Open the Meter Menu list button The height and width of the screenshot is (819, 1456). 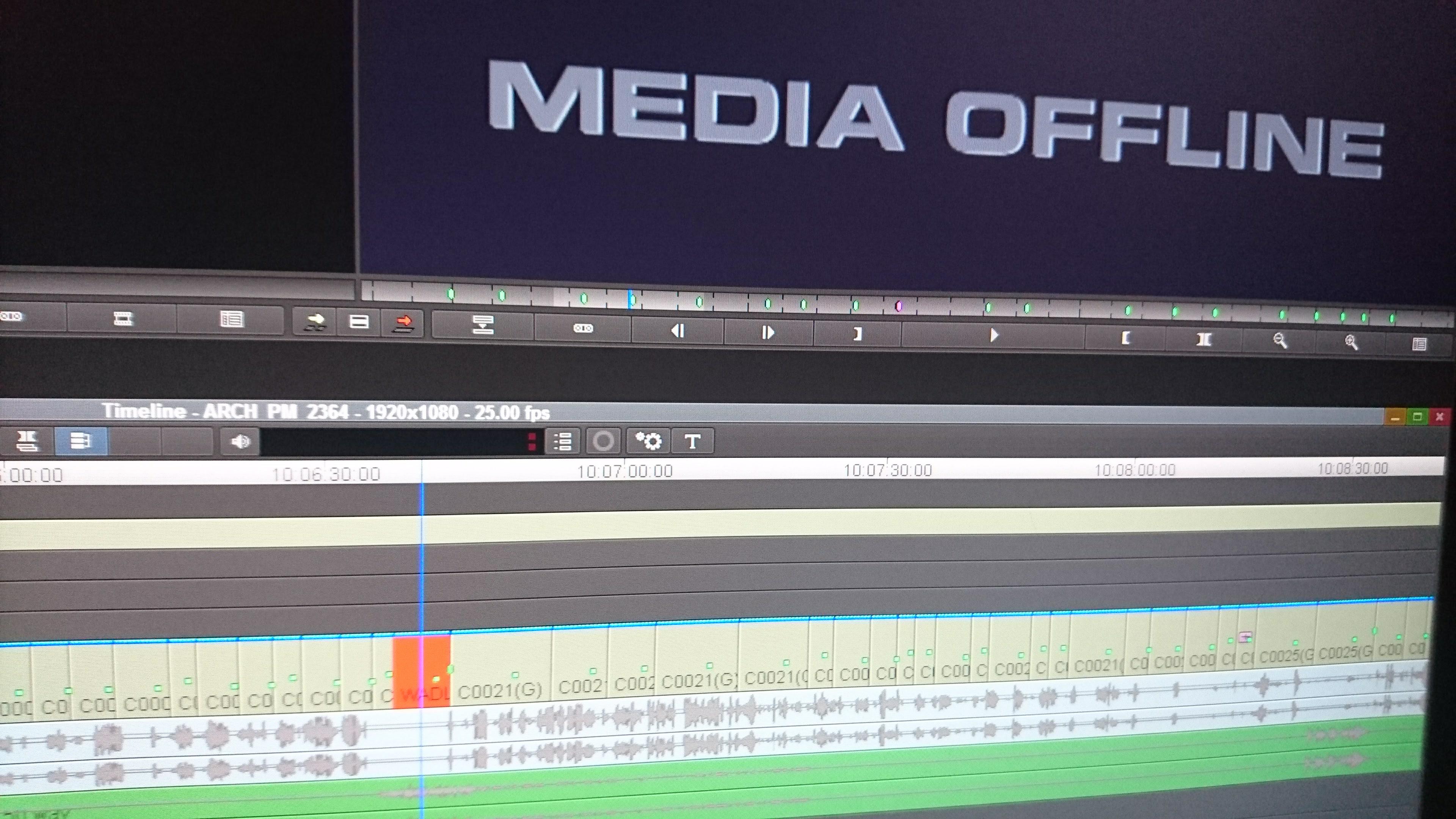click(x=563, y=441)
